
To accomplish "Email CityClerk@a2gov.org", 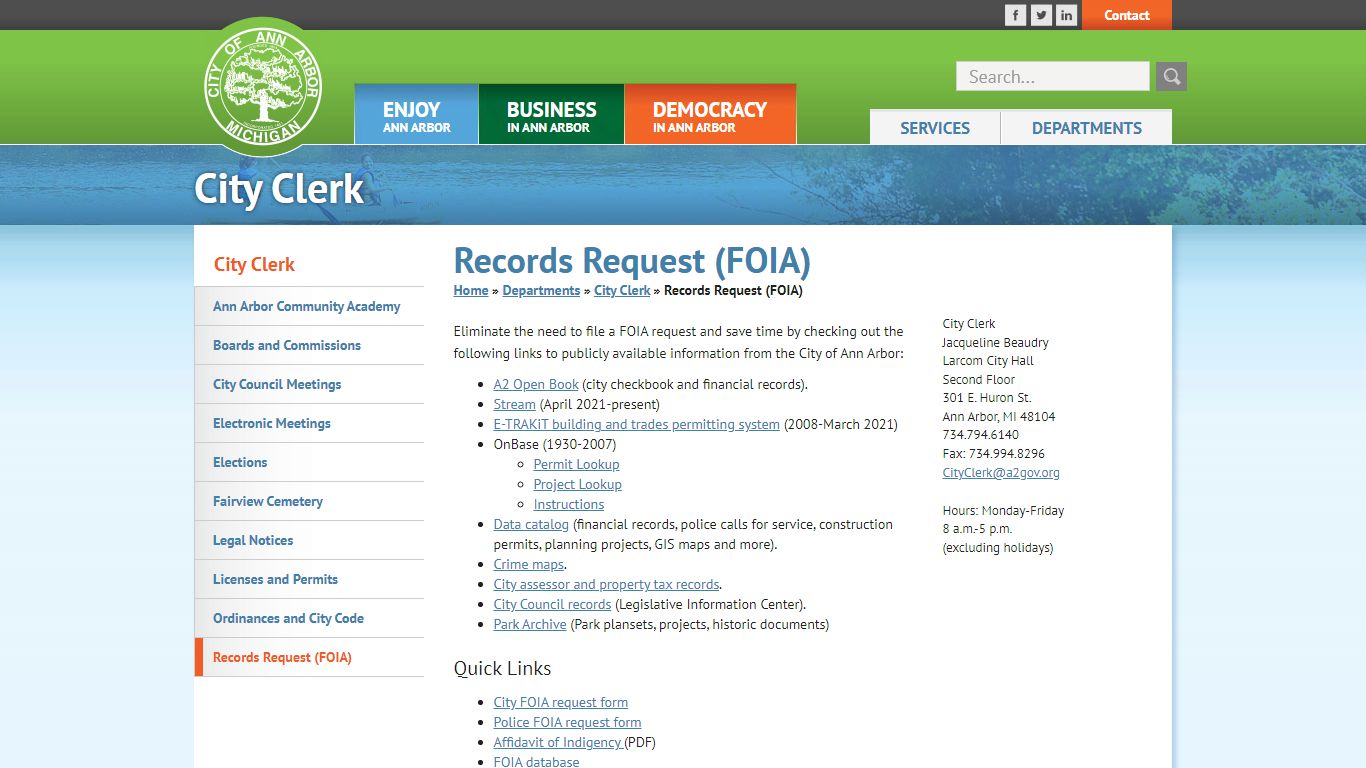I will [x=1001, y=472].
